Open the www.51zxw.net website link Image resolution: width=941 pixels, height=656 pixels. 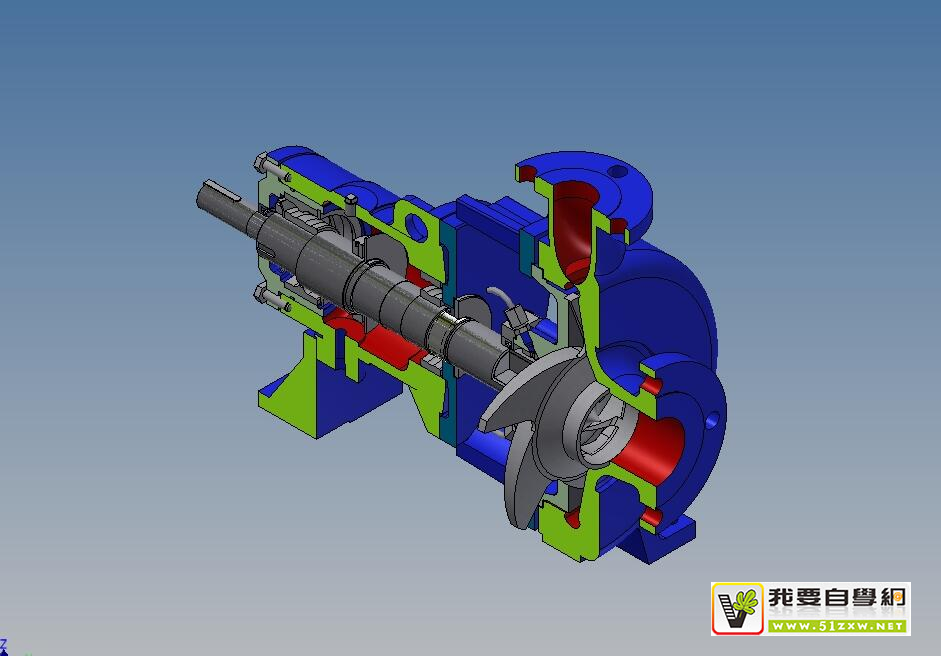pos(837,626)
